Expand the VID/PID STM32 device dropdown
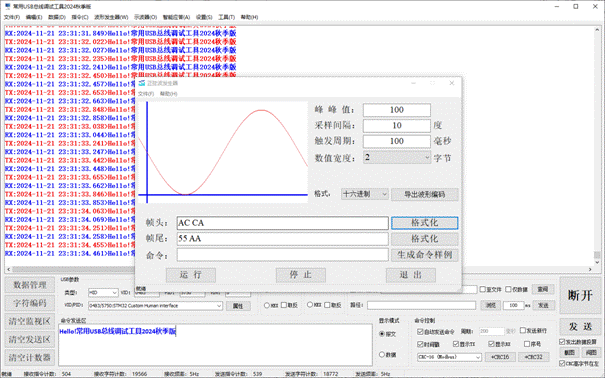 tap(155, 306)
